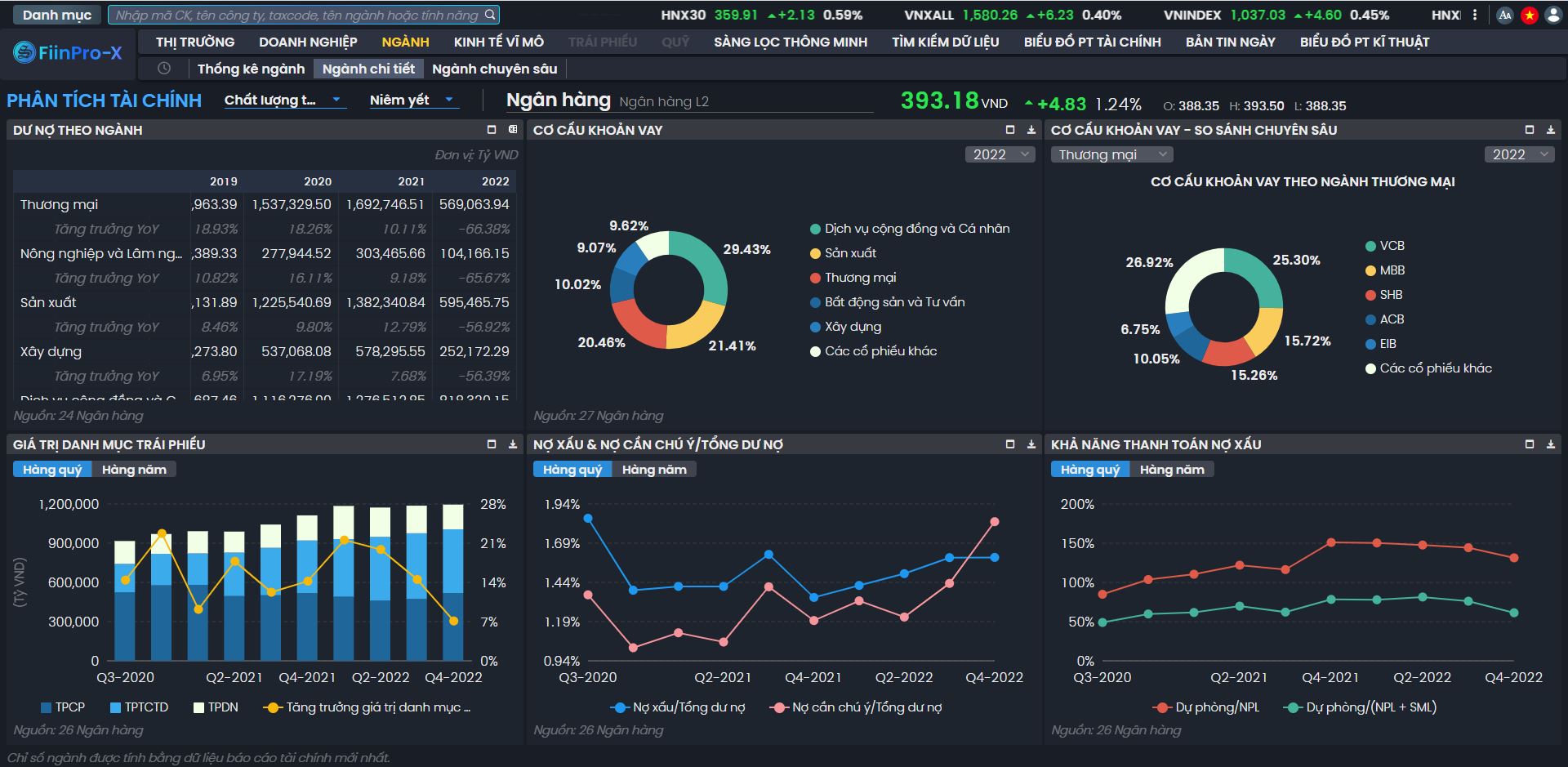Download the Cơ Cấu Khoản Vay chart
The width and height of the screenshot is (1568, 767).
click(x=1031, y=130)
